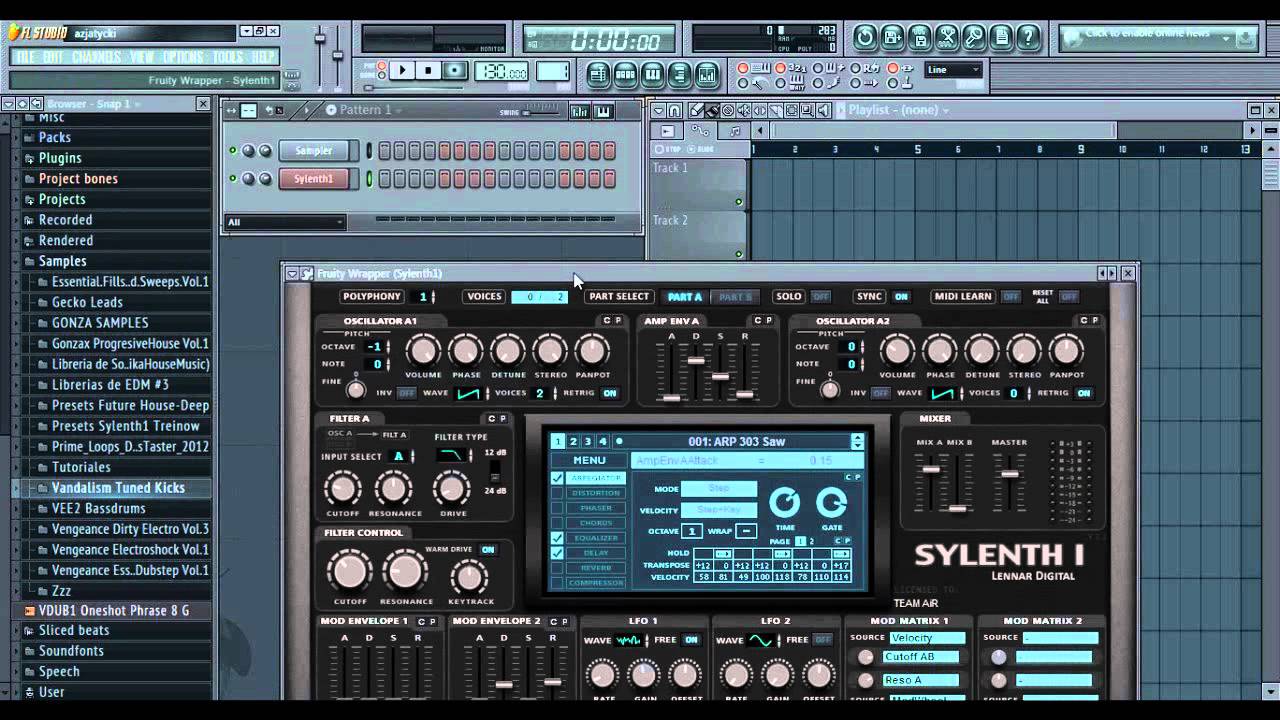This screenshot has height=720, width=1280.
Task: Select the pencil draw tool in the Playlist
Action: click(696, 110)
